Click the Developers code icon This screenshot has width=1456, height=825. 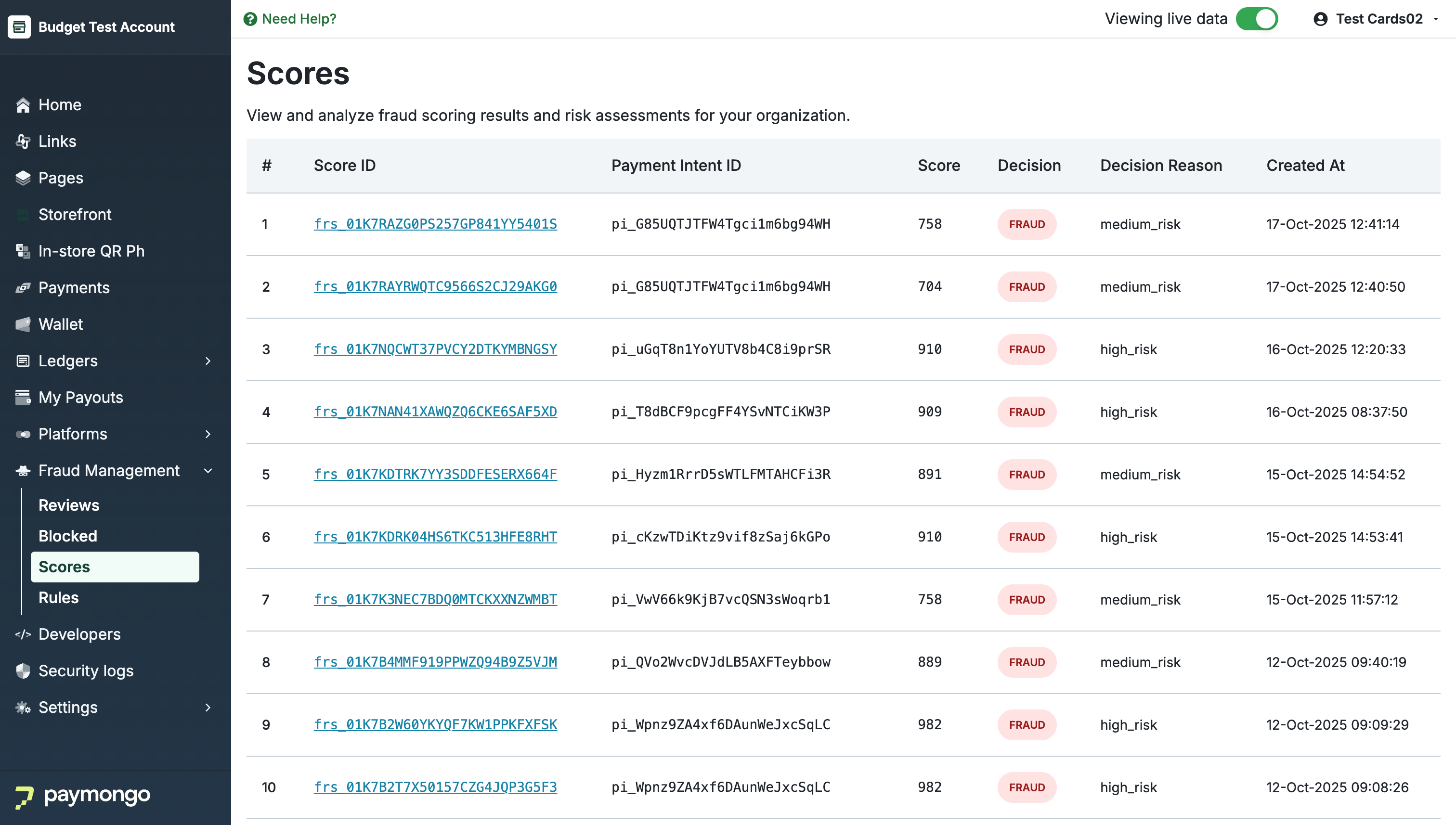click(23, 634)
